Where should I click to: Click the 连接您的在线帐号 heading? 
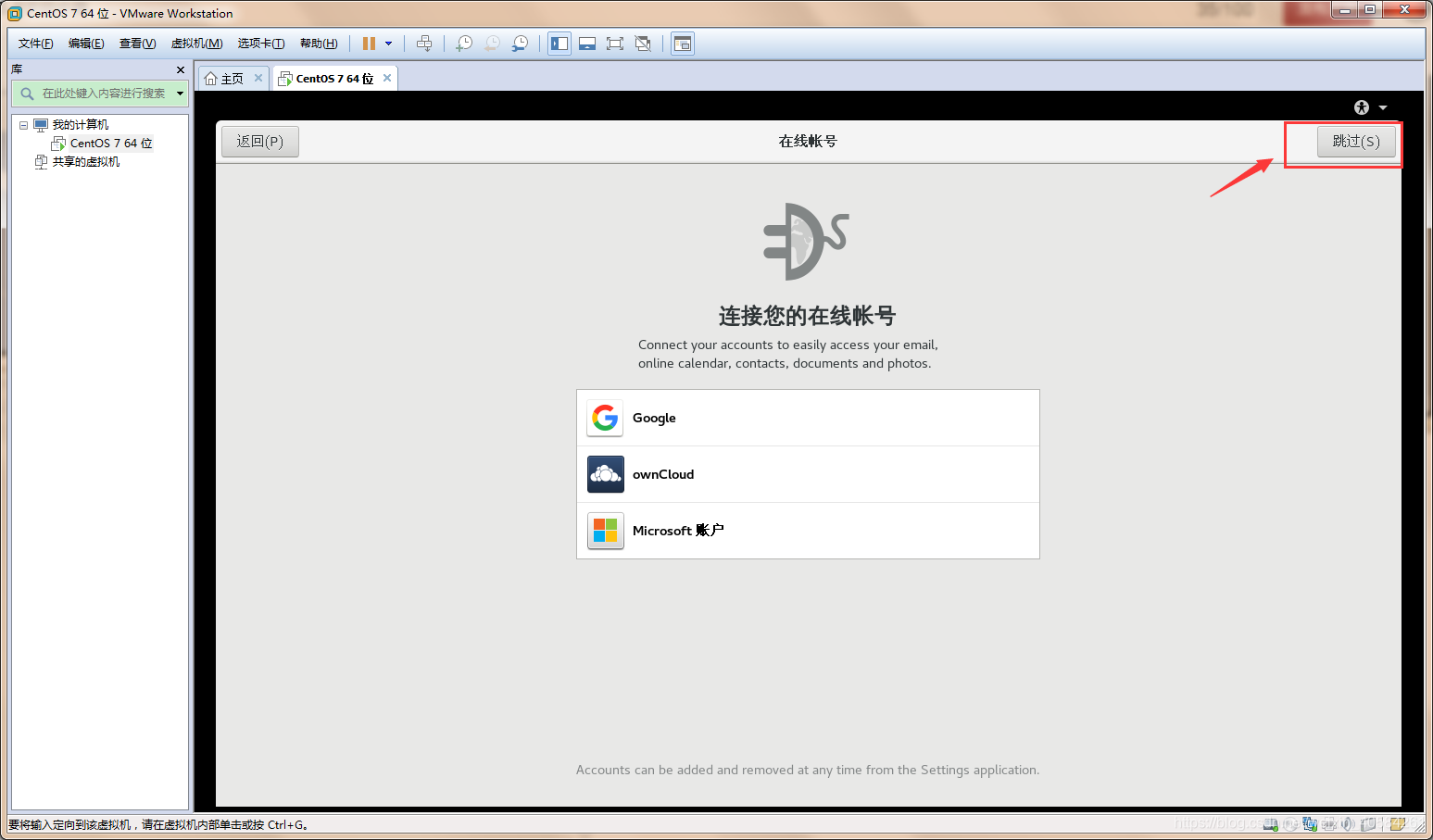click(x=808, y=316)
